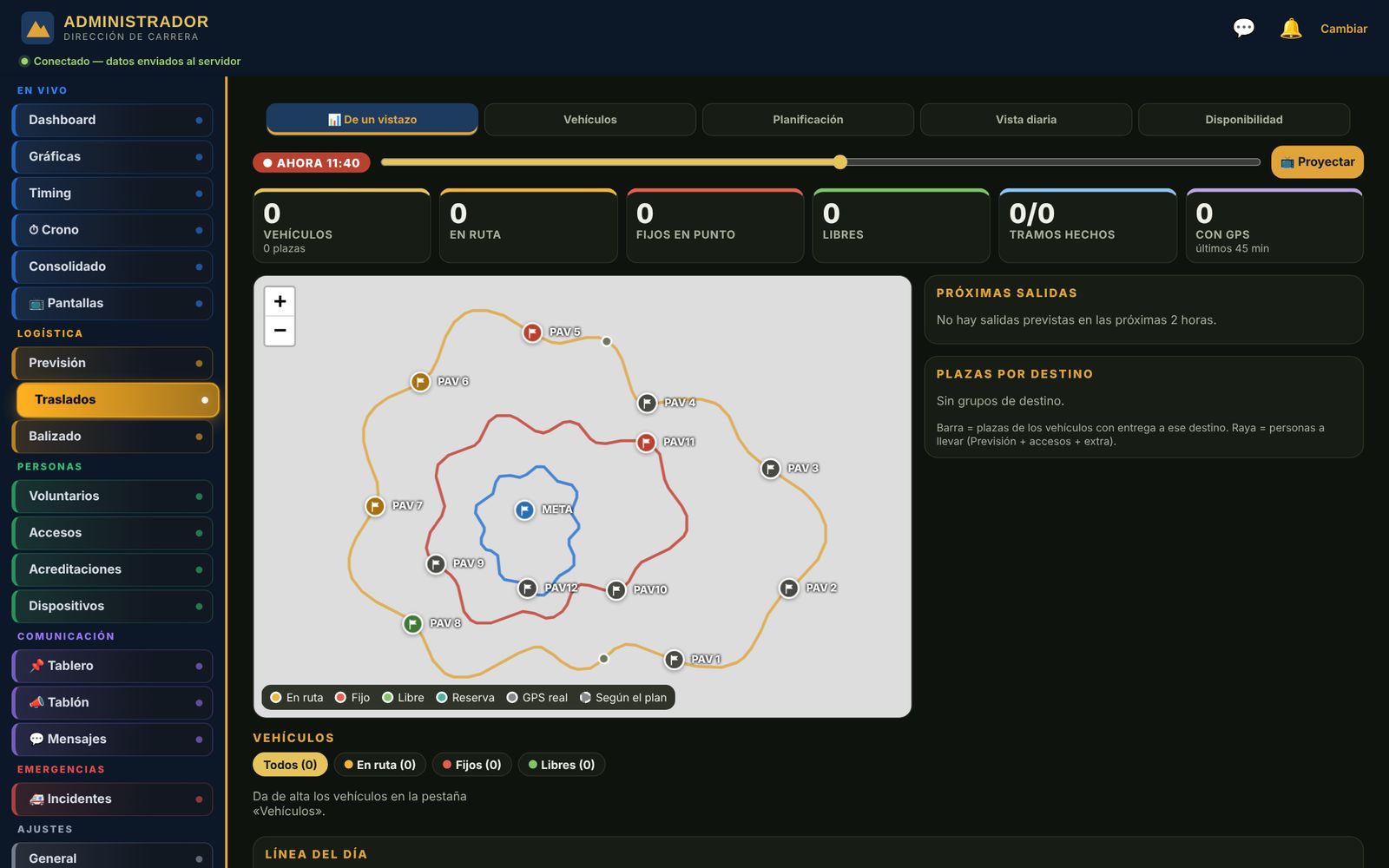
Task: Select the PAV11 red flag marker
Action: (646, 443)
